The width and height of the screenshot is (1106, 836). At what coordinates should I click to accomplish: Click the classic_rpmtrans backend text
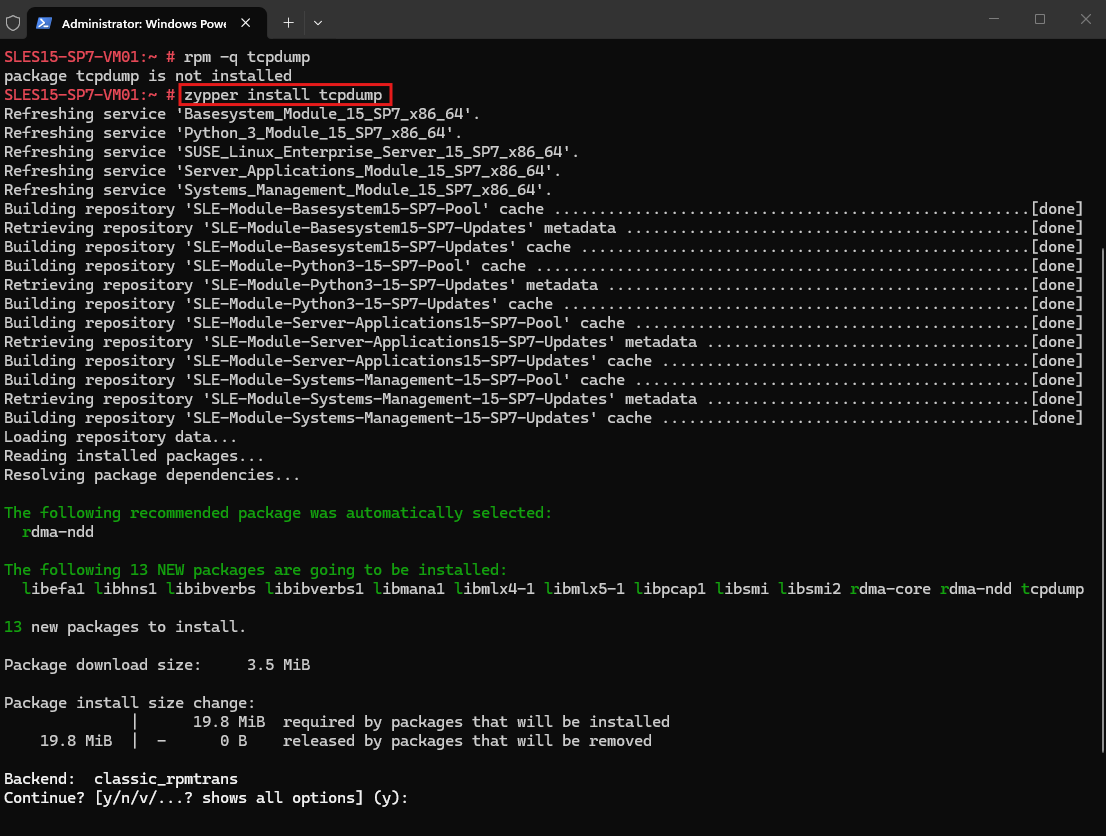[166, 779]
